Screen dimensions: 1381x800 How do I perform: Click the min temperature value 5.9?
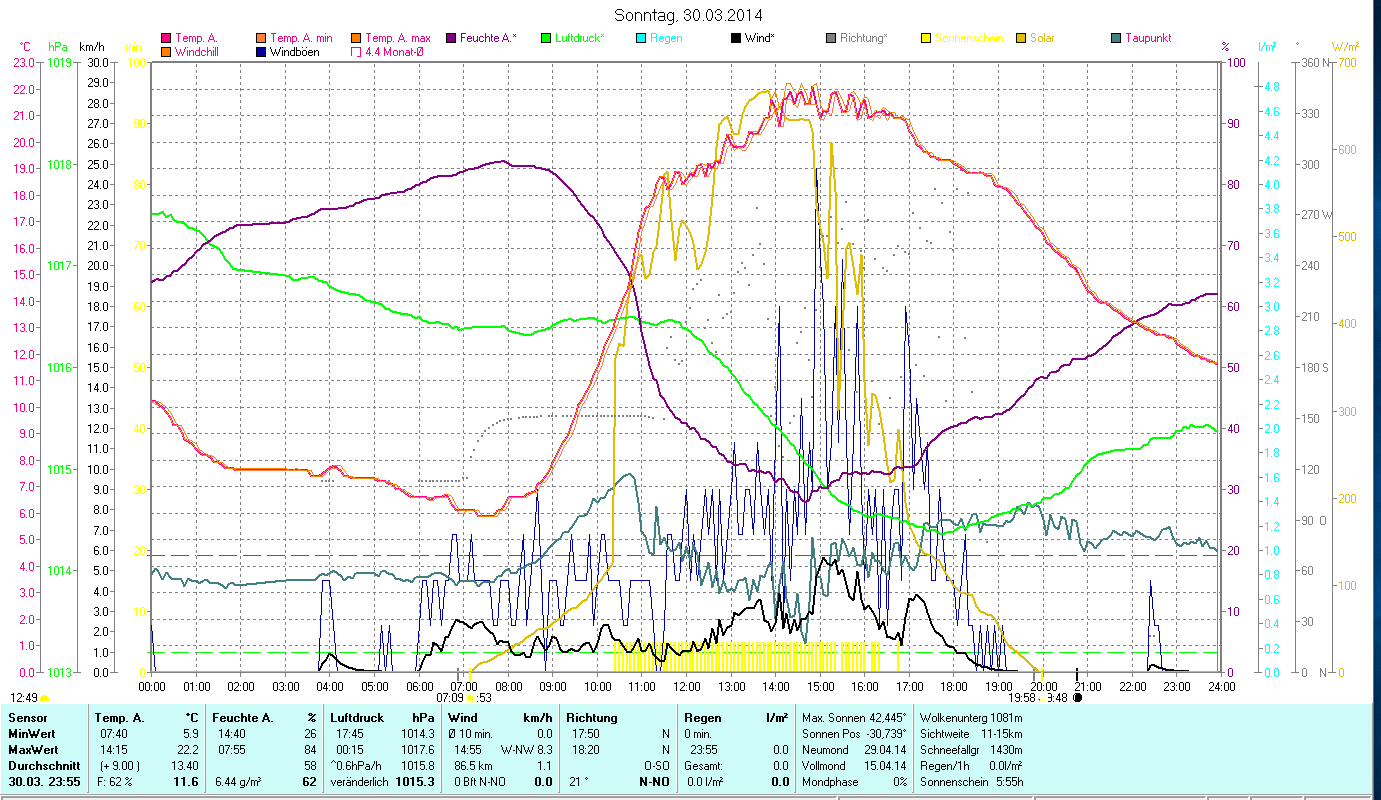click(x=192, y=734)
